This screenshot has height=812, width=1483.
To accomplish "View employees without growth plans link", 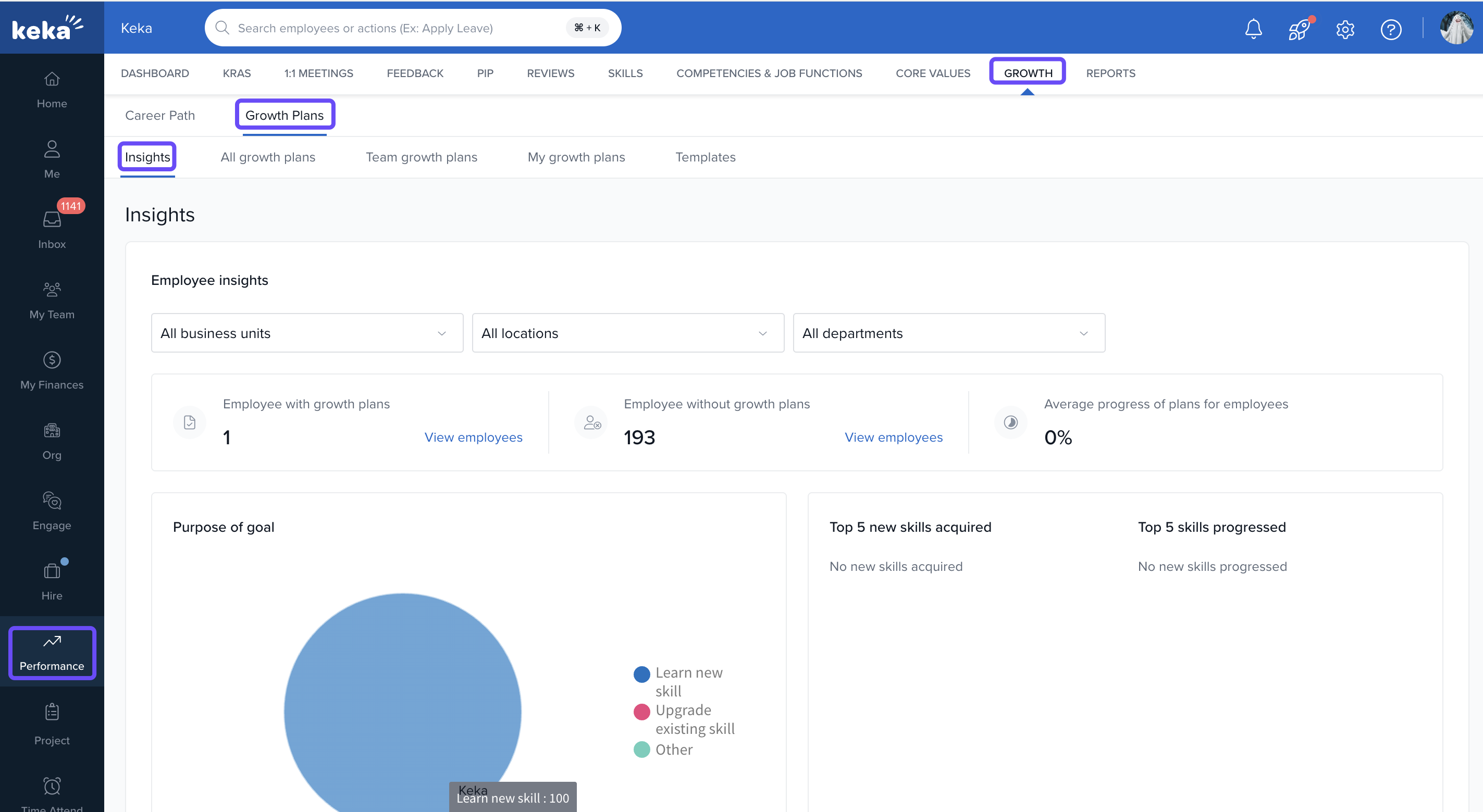I will 893,437.
